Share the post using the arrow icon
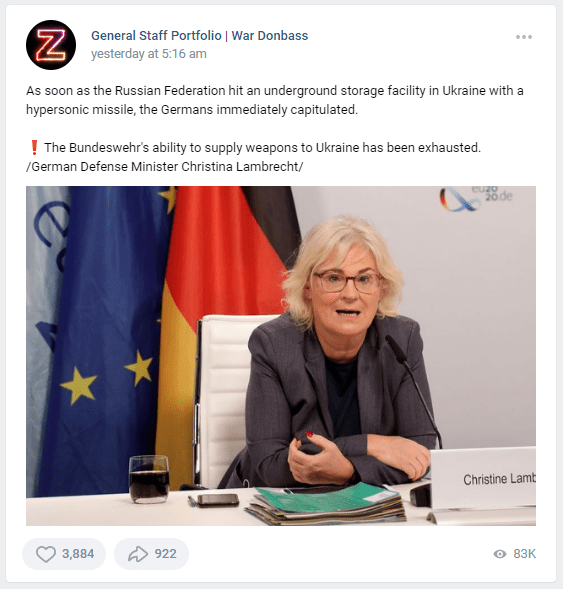Image resolution: width=563 pixels, height=589 pixels. [x=138, y=554]
